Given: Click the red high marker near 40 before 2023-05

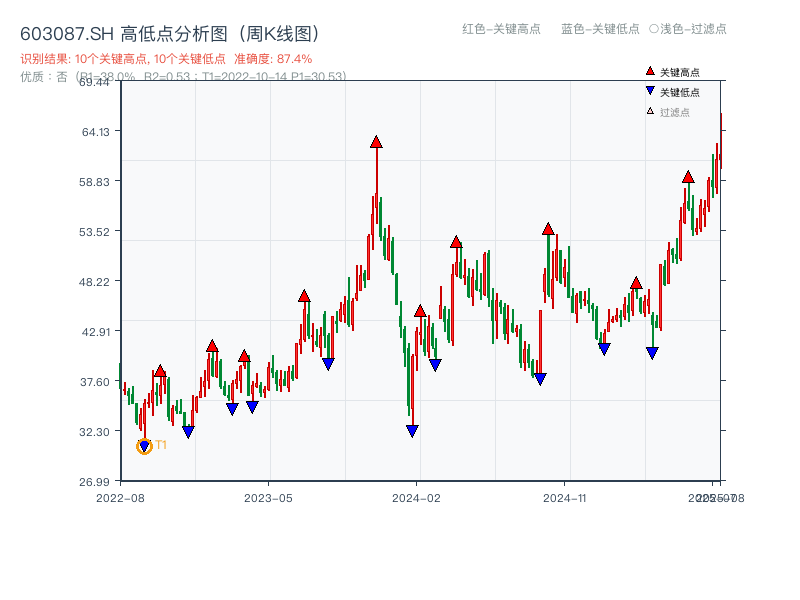Looking at the screenshot, I should coord(244,356).
